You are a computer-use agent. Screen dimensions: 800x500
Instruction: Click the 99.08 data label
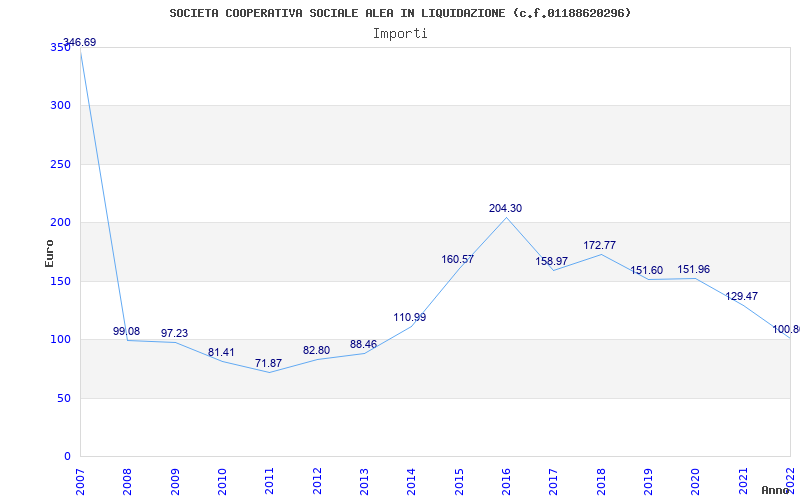pos(127,331)
